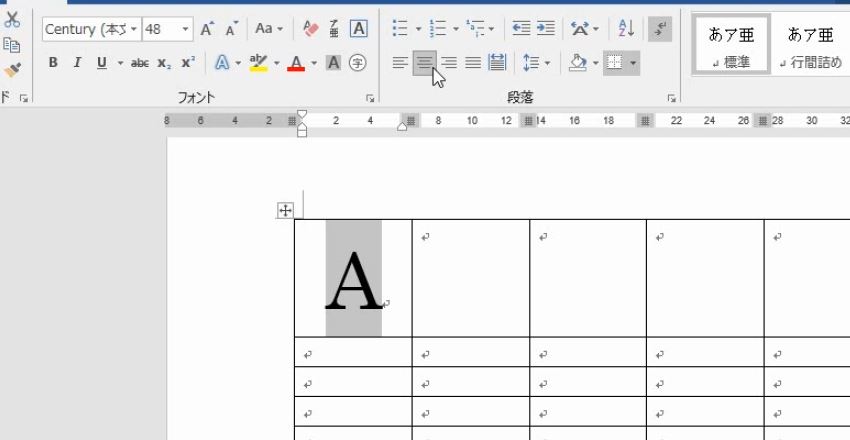The width and height of the screenshot is (850, 440).
Task: Align paragraph left
Action: [x=400, y=63]
